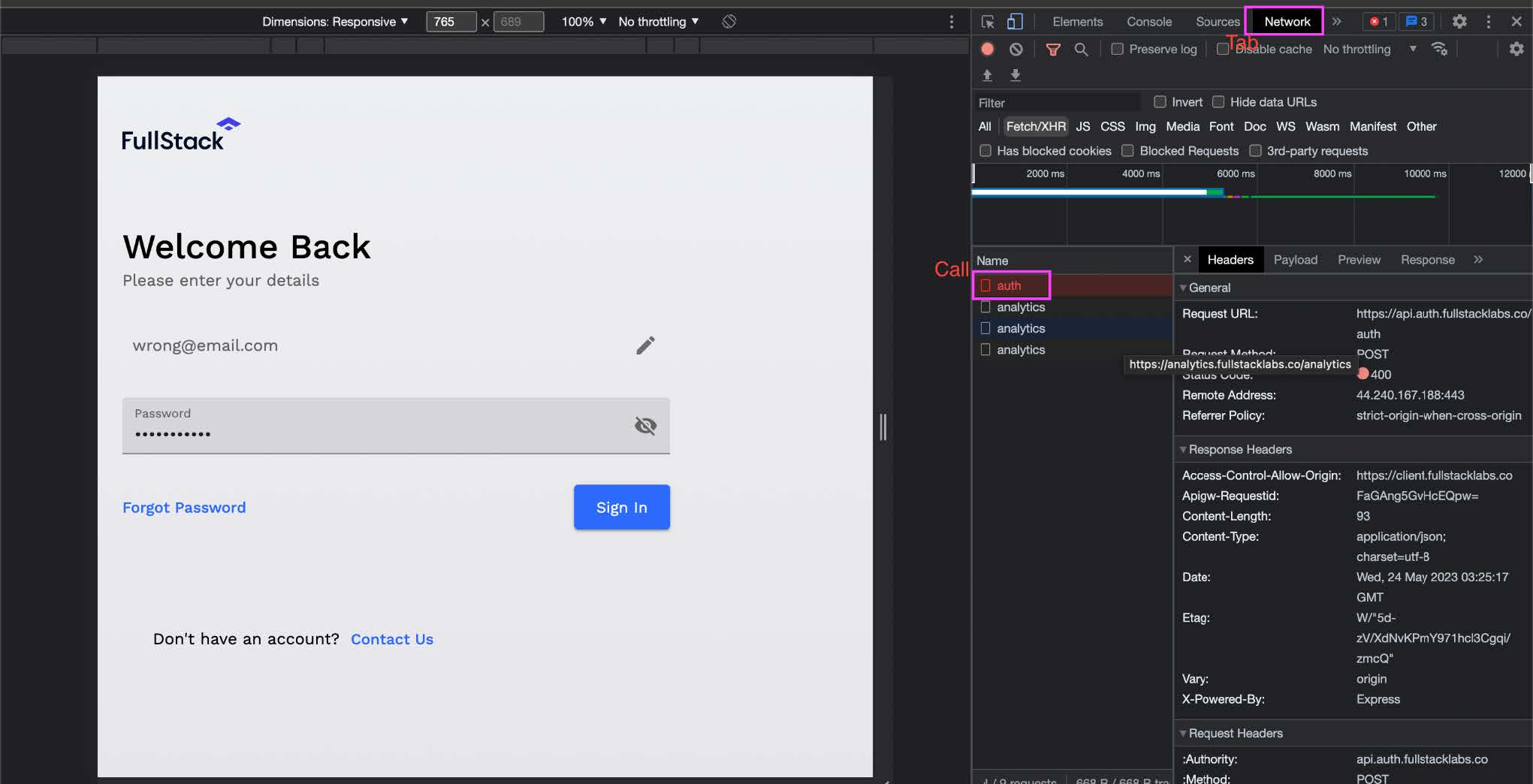Screen dimensions: 1533x784
Task: Open Network panel settings gear
Action: (1516, 49)
